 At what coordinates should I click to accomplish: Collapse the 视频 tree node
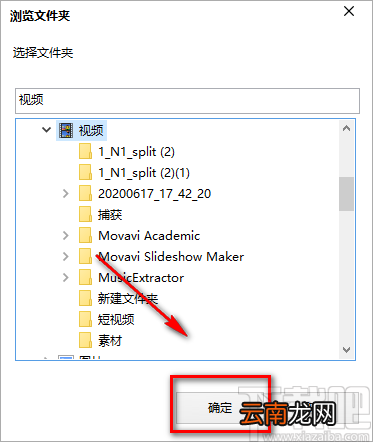click(x=46, y=130)
